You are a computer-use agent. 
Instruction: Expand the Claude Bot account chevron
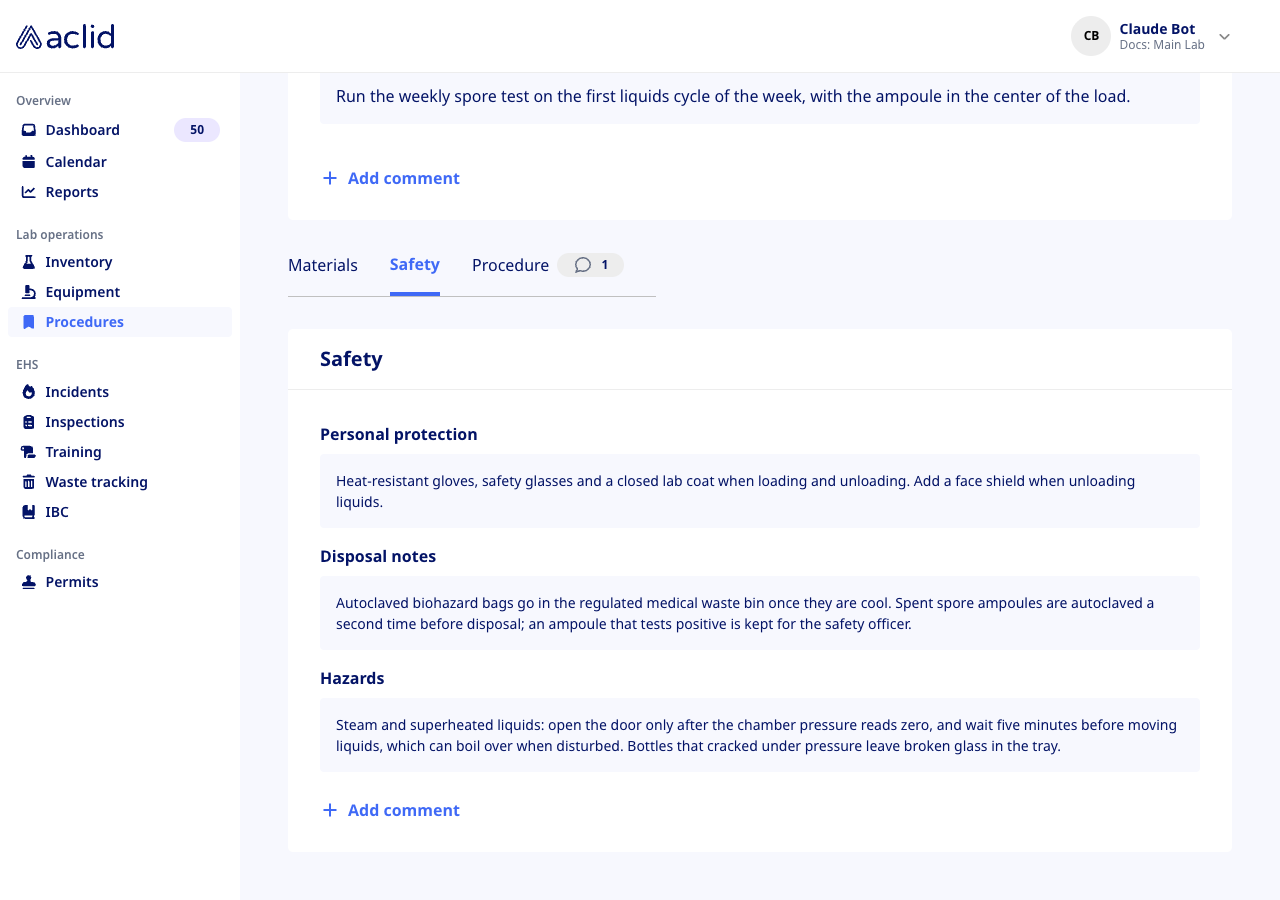[x=1224, y=36]
